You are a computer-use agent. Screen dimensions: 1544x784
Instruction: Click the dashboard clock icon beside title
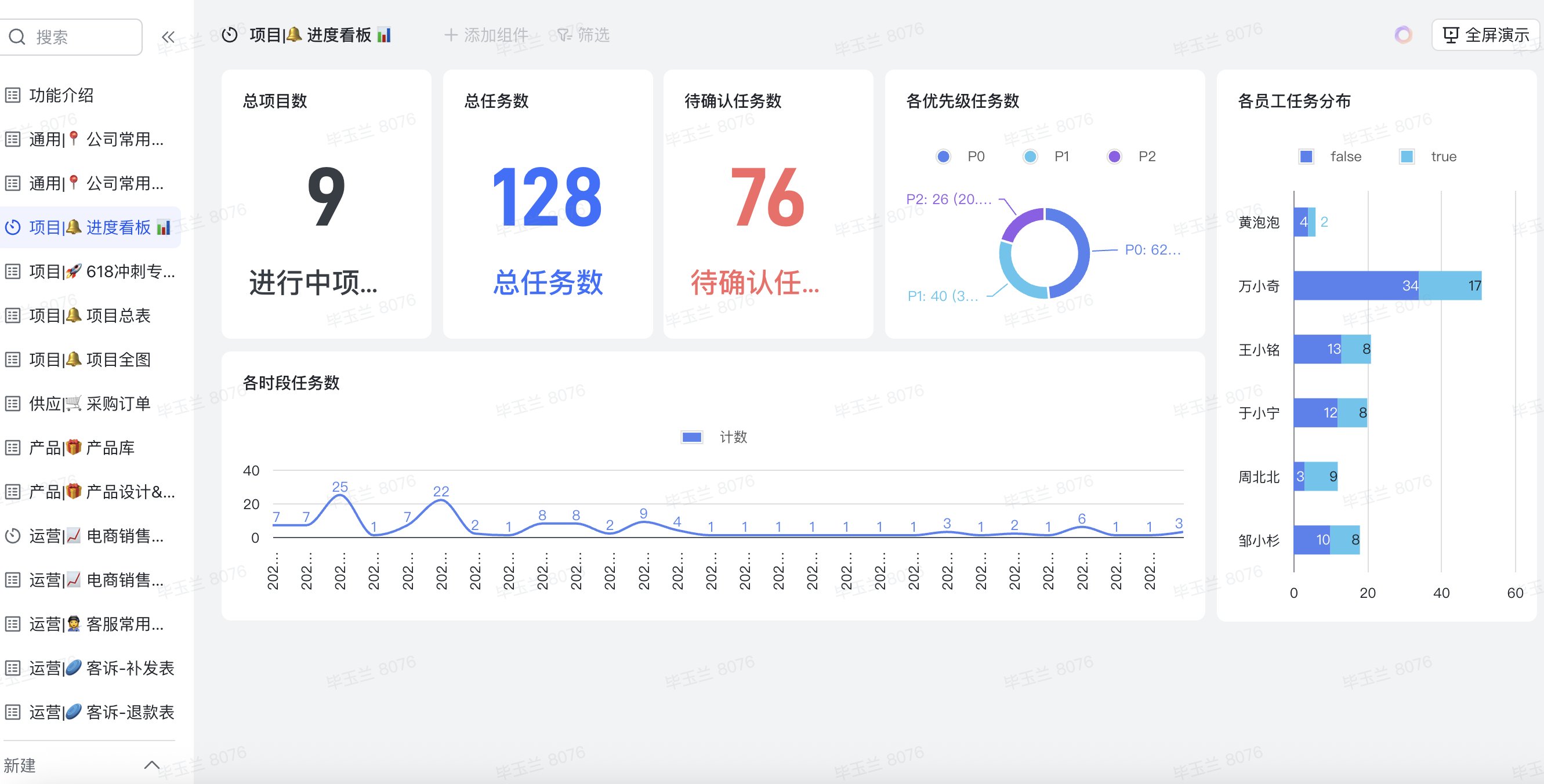pos(230,35)
